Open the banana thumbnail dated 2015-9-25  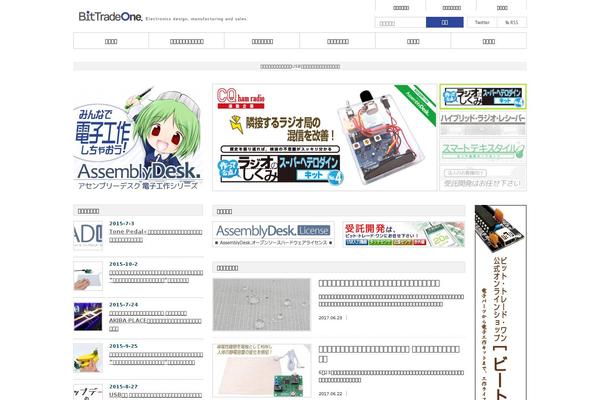88,358
